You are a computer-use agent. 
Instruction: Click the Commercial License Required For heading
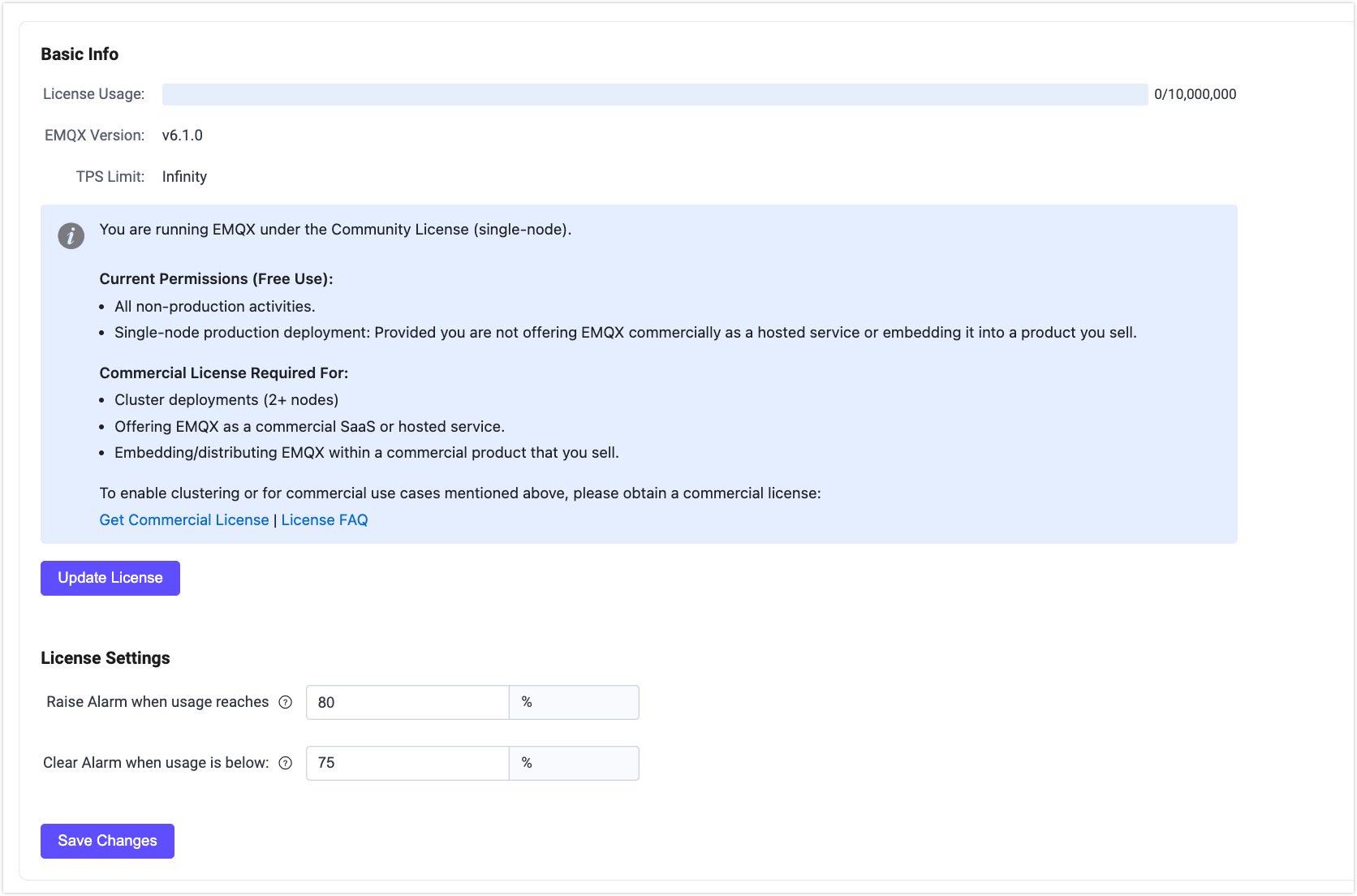[223, 373]
